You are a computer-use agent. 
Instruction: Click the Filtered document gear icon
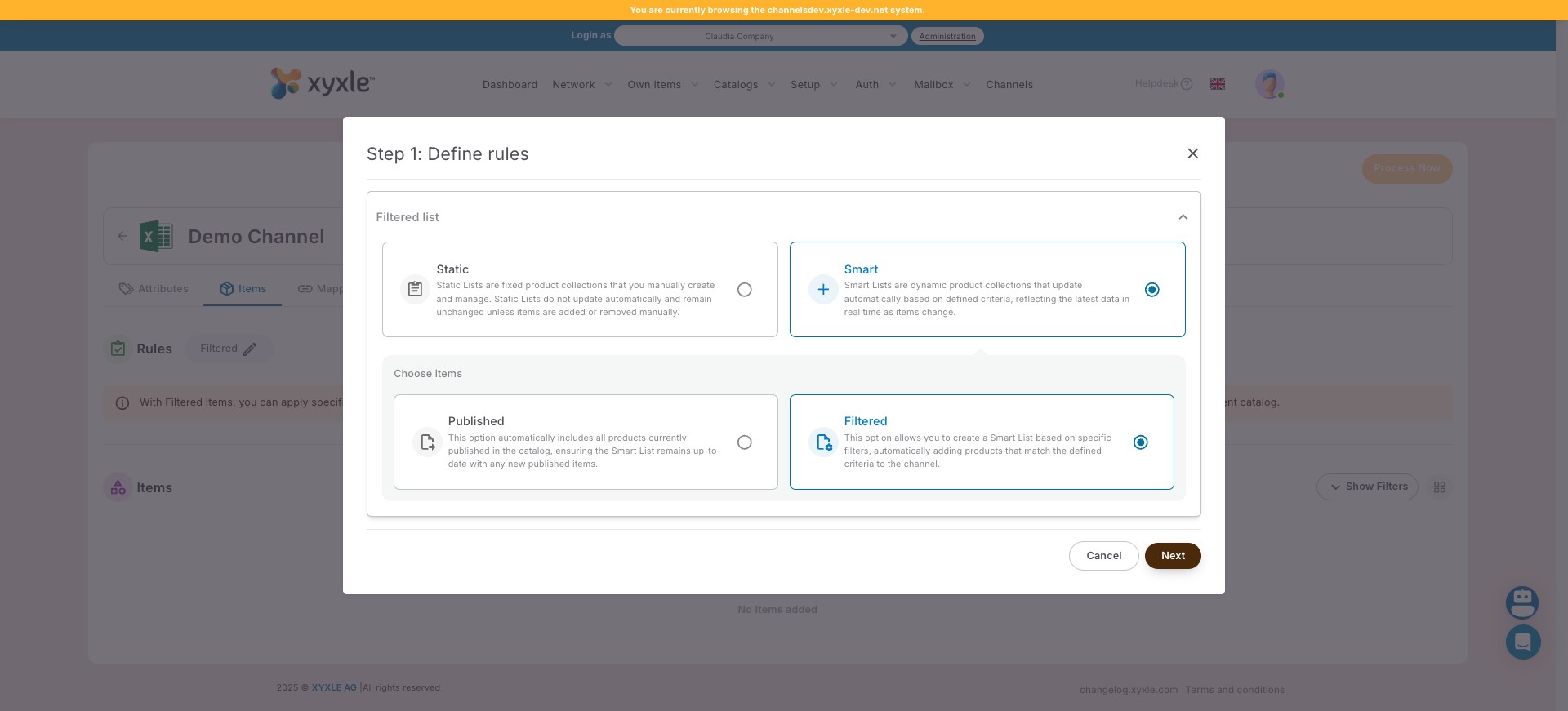coord(822,442)
